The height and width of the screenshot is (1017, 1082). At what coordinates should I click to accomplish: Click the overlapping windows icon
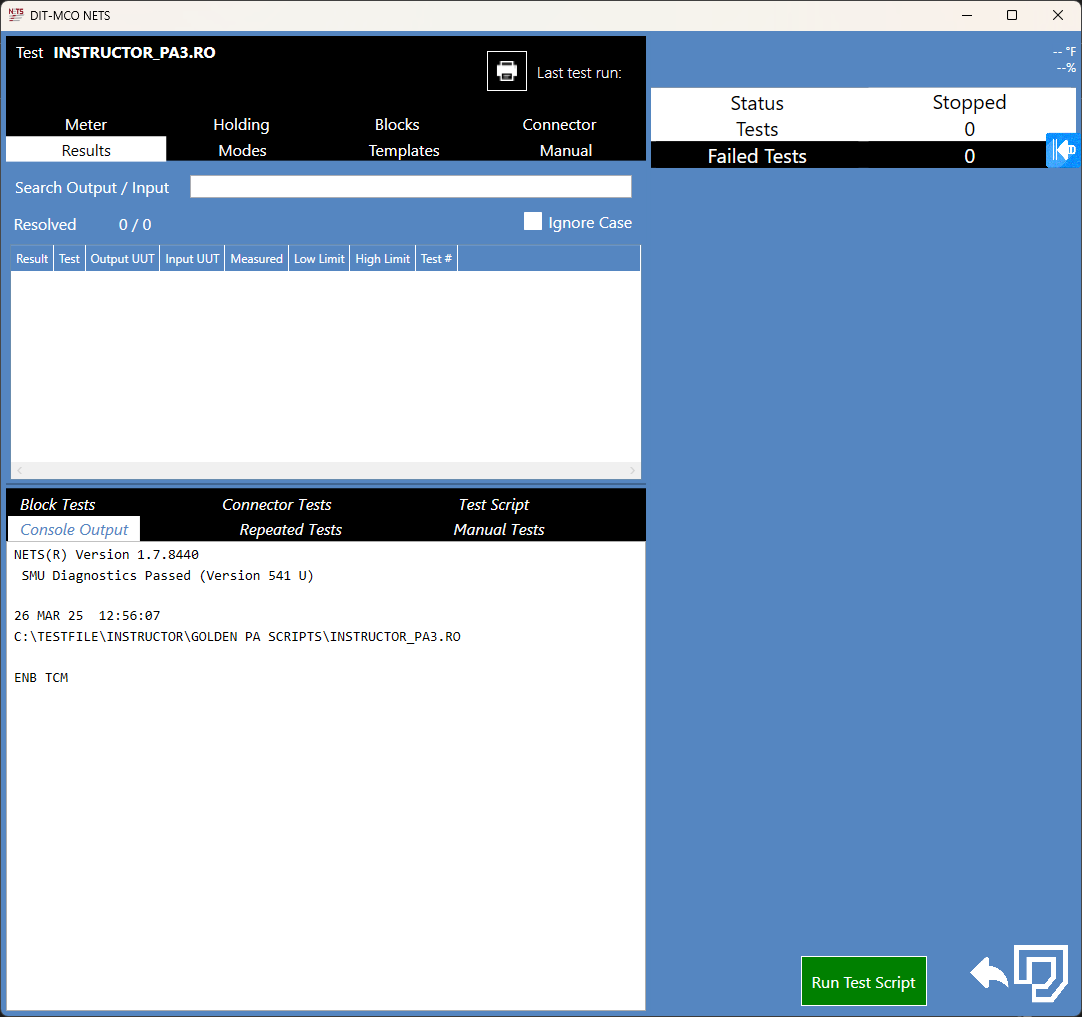(1041, 973)
